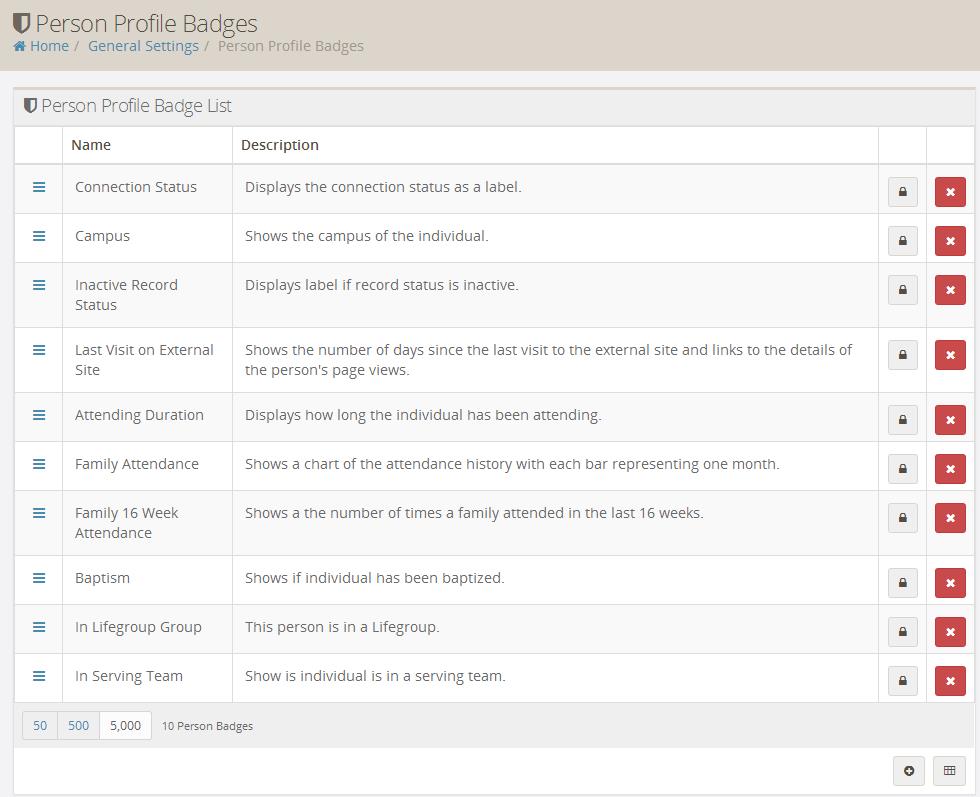Set page size to 5,000
The height and width of the screenshot is (797, 980).
tap(125, 725)
